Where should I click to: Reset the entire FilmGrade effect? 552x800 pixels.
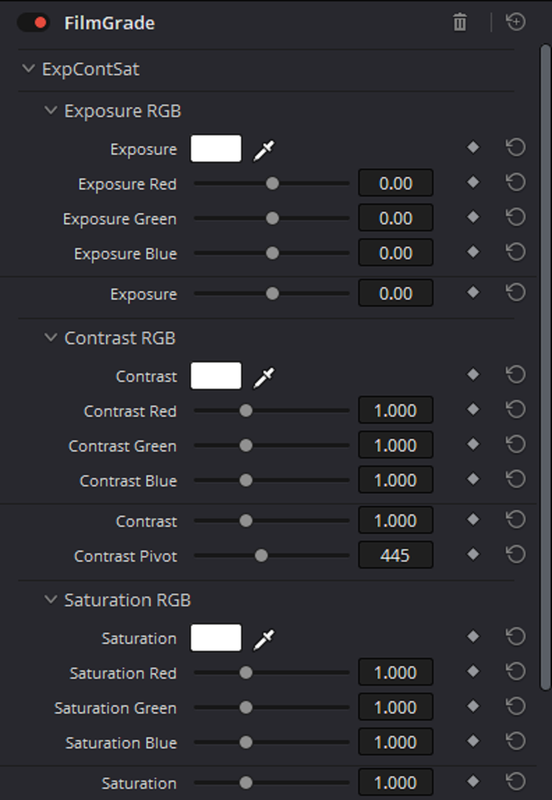516,22
